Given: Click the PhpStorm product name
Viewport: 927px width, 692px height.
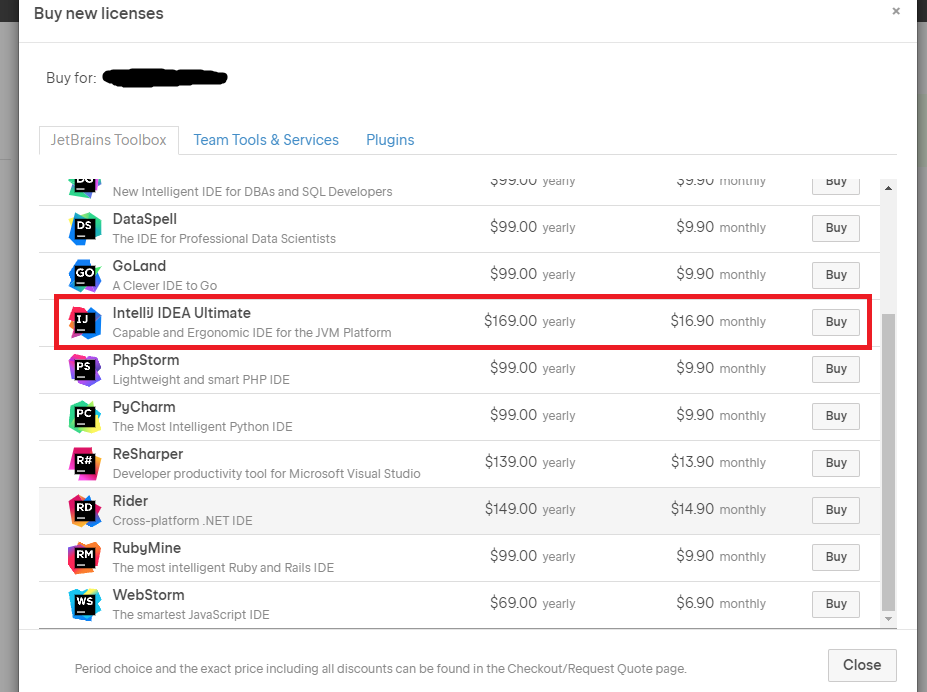Looking at the screenshot, I should click(146, 360).
